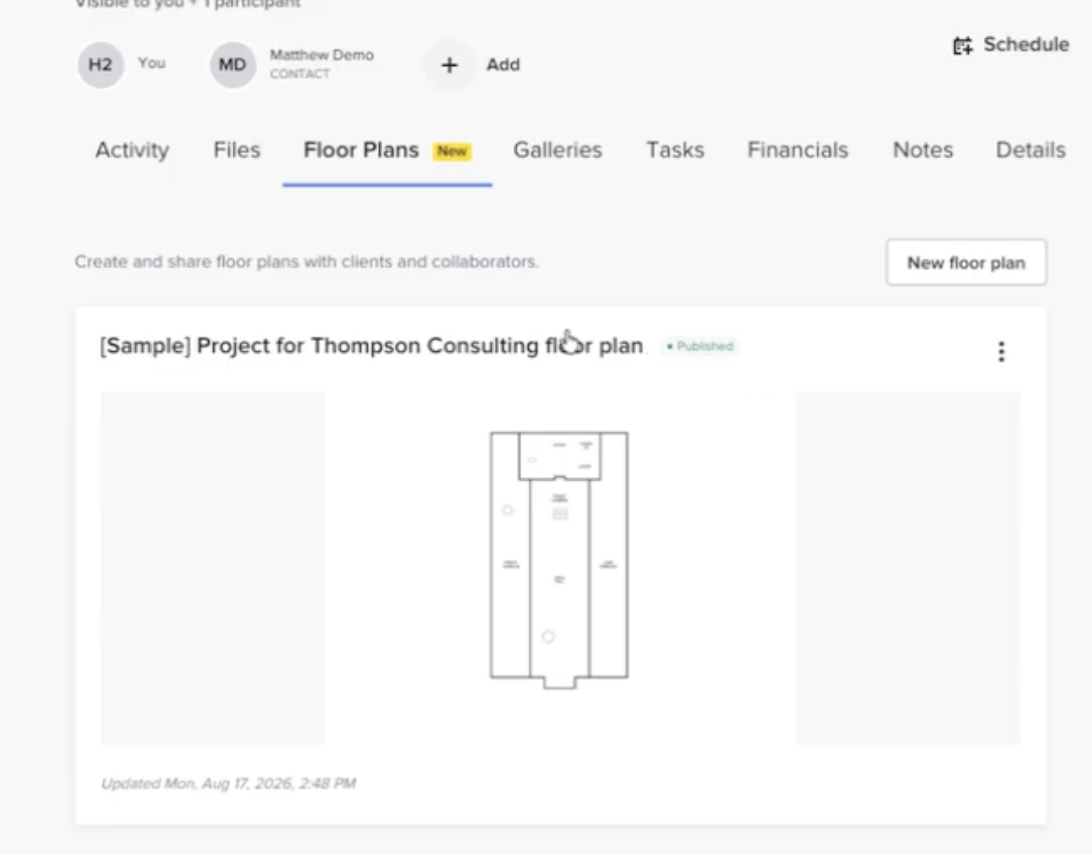Switch to the Activity tab
Image resolution: width=1092 pixels, height=854 pixels.
click(x=132, y=150)
